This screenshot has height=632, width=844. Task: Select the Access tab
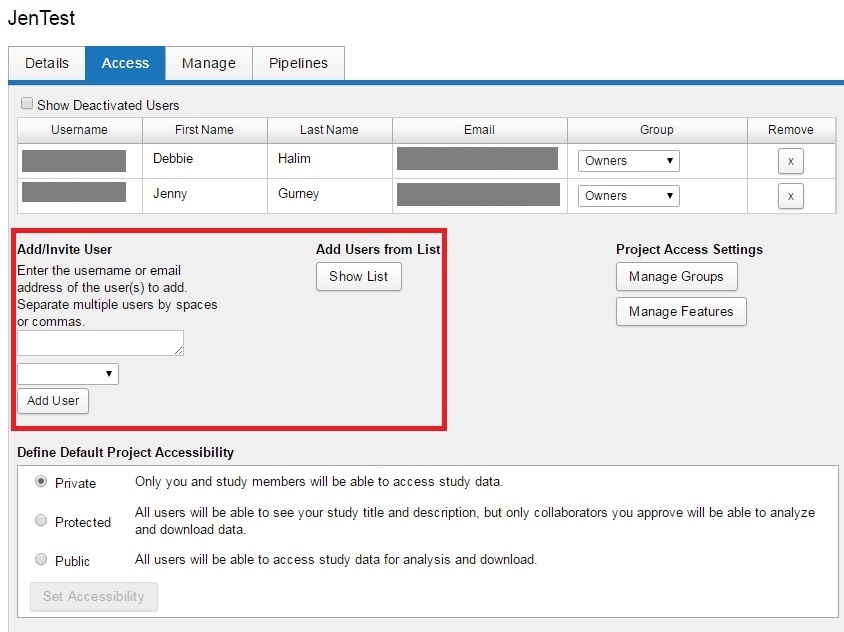(125, 63)
